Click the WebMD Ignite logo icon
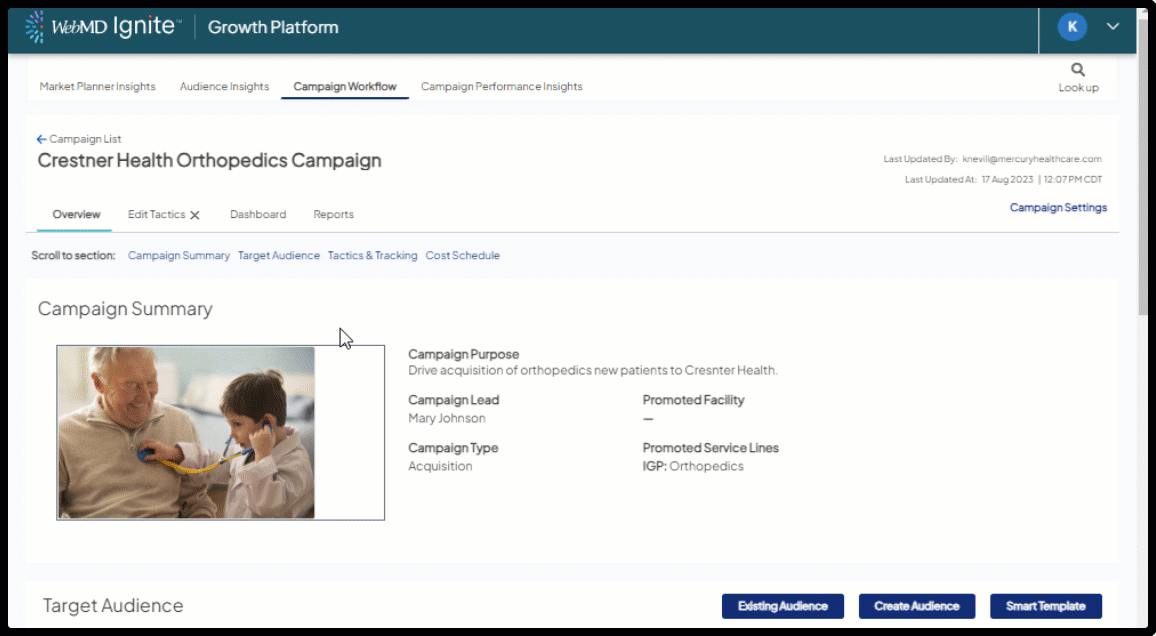The width and height of the screenshot is (1156, 636). coord(35,27)
